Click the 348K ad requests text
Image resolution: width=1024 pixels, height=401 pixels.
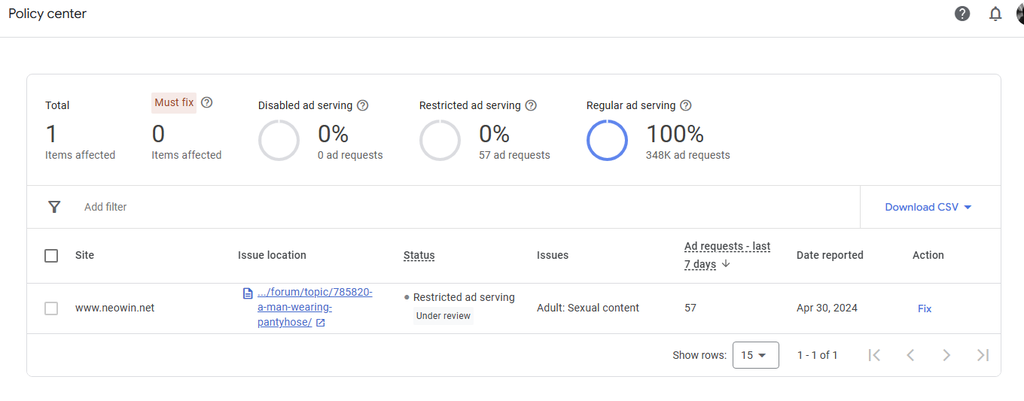click(688, 155)
